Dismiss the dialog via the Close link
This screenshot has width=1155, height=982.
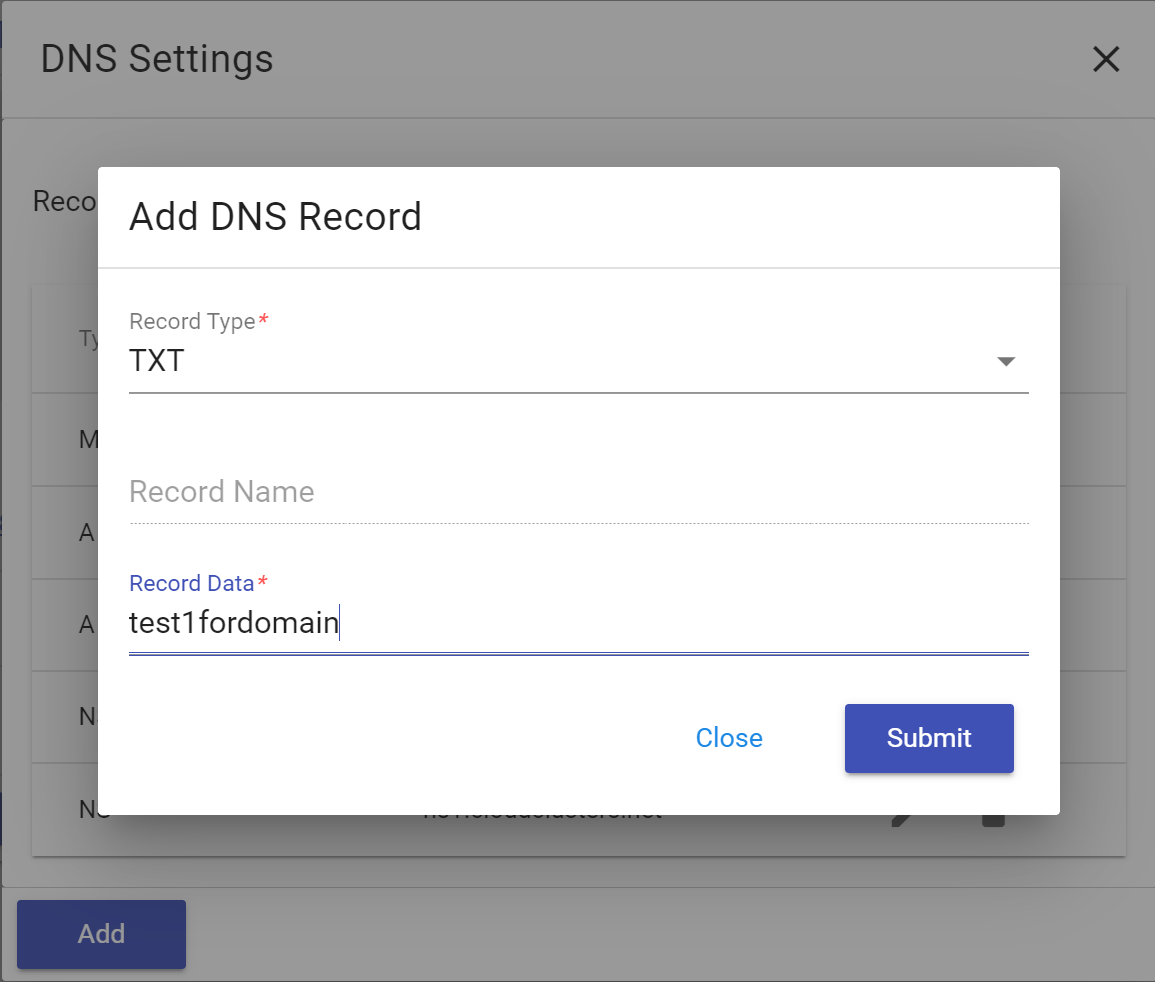(729, 738)
